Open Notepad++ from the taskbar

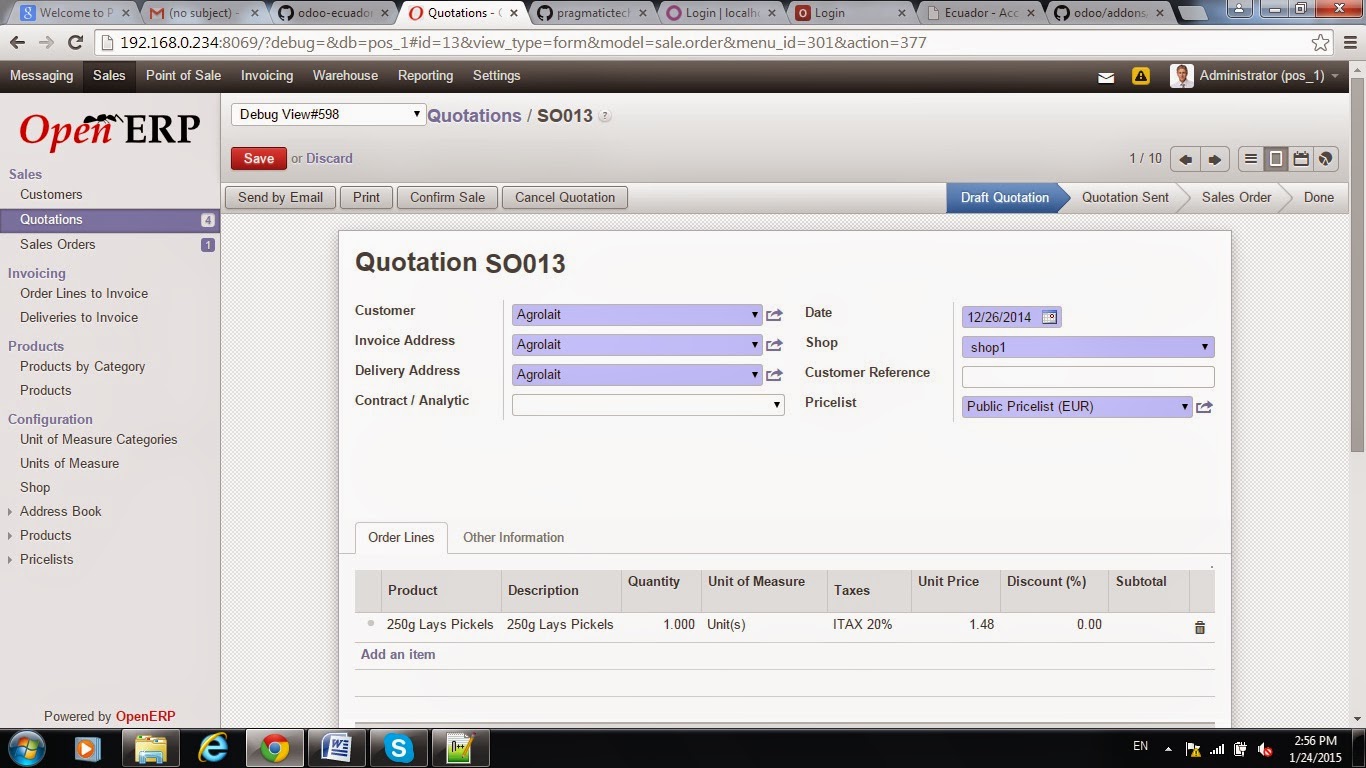coord(461,748)
